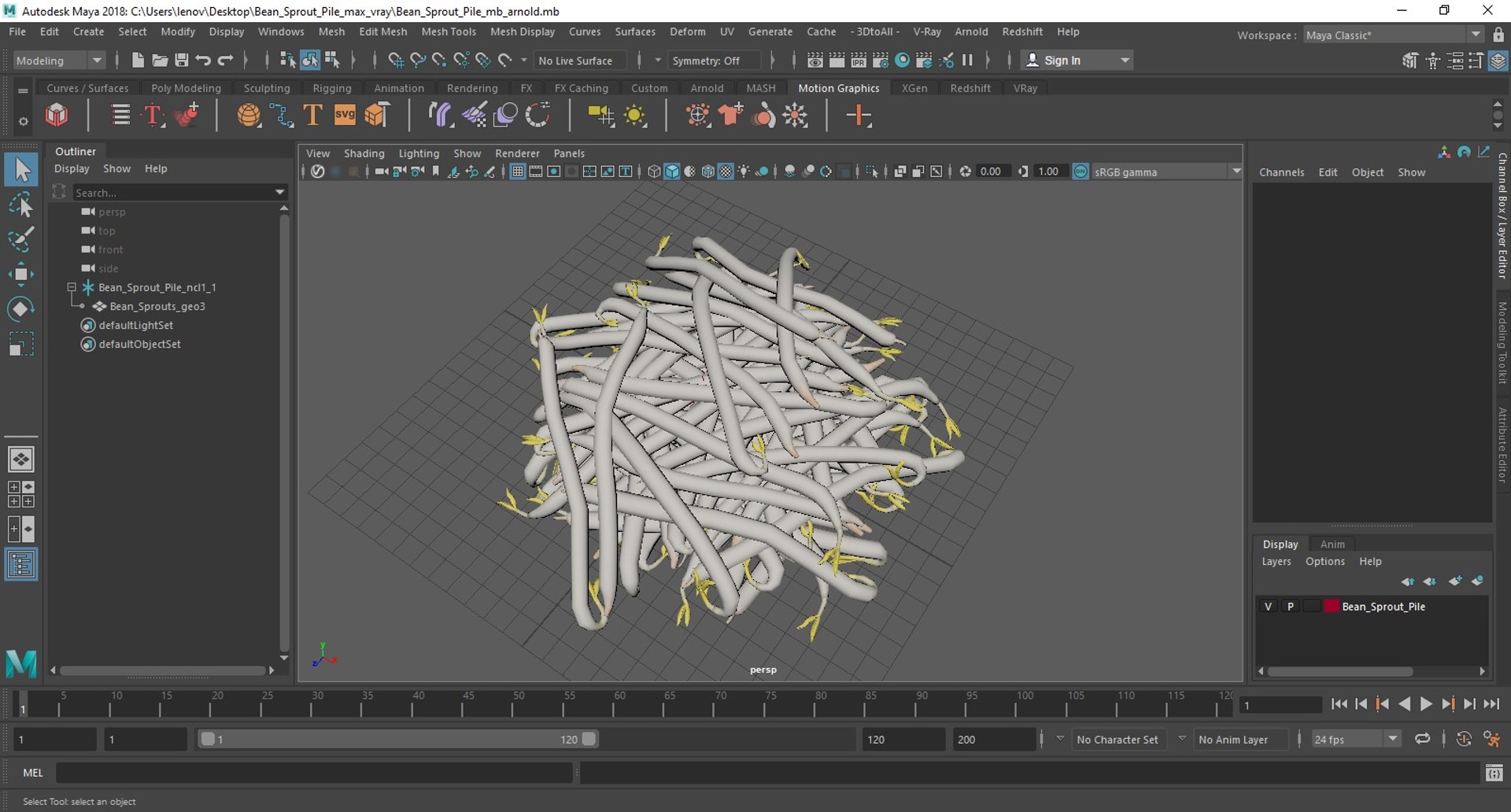1511x812 pixels.
Task: Click the time range slider bar
Action: click(397, 739)
